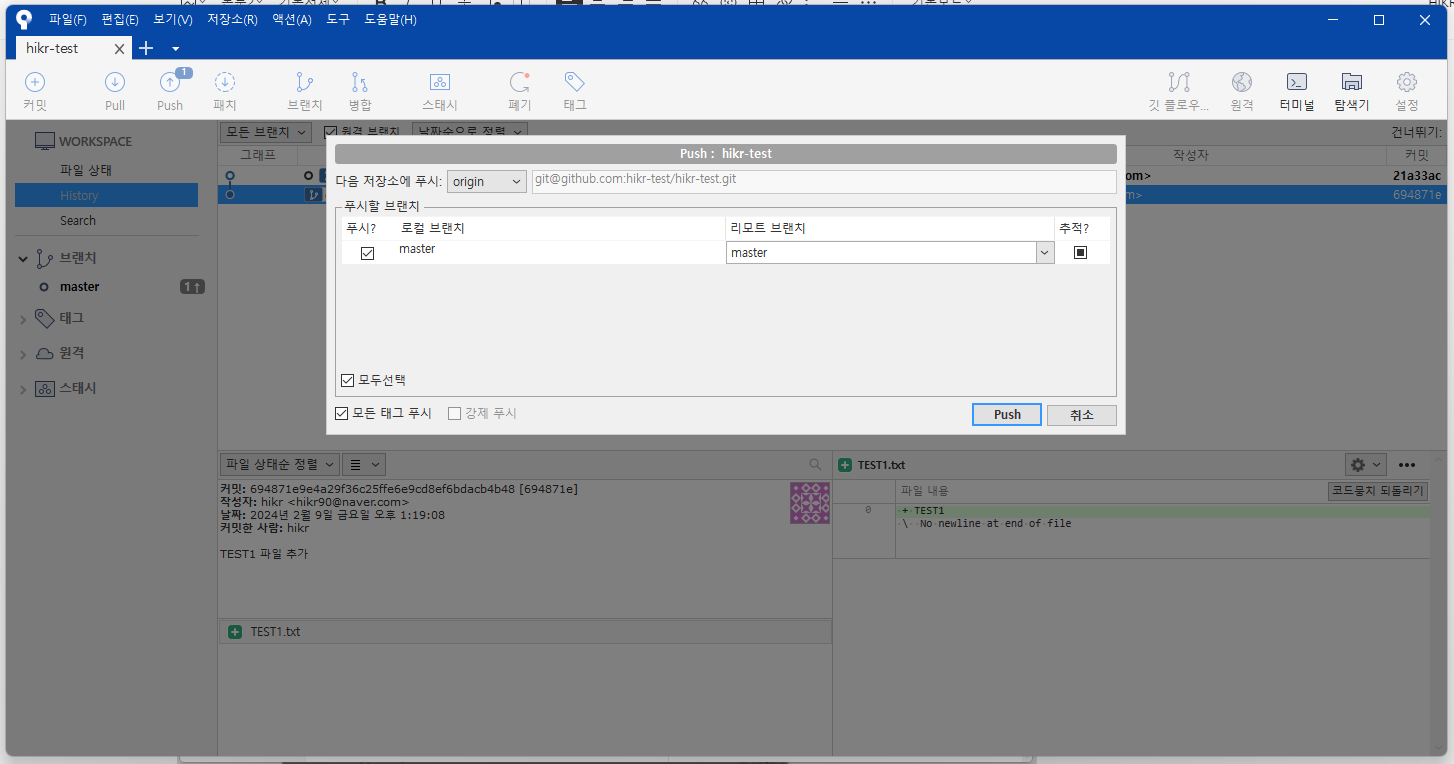Close the hikr-test tab
The image size is (1454, 764).
pyautogui.click(x=120, y=48)
